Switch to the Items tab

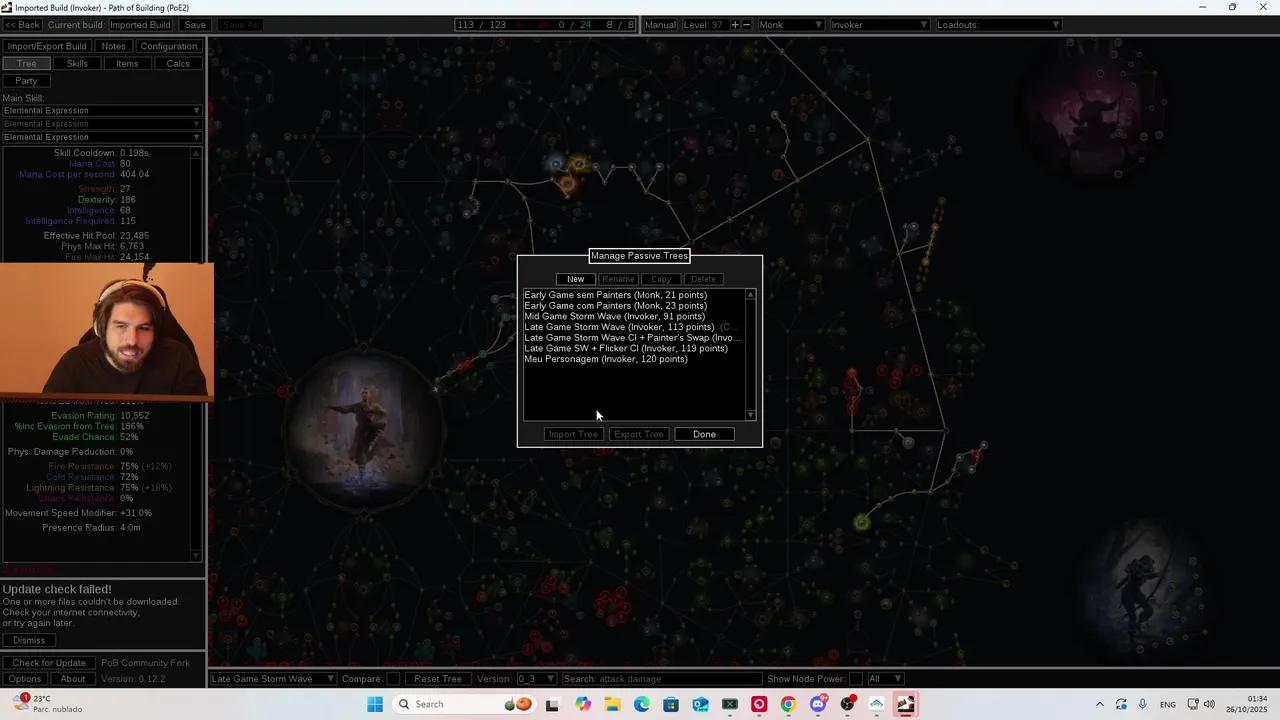click(x=127, y=64)
